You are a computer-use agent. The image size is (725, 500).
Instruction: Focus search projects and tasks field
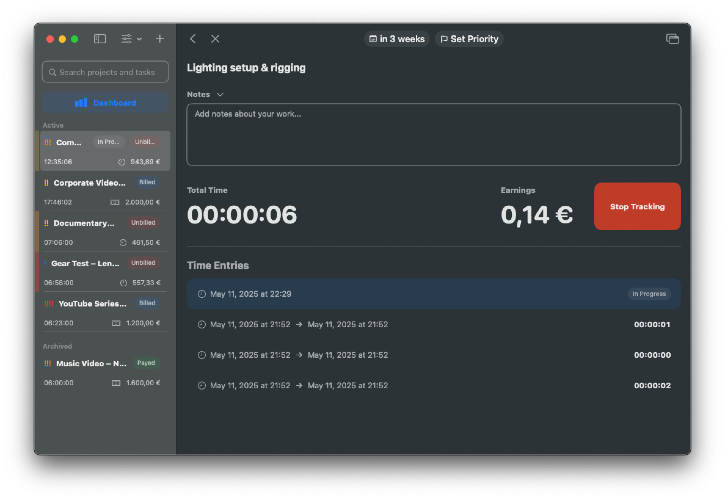coord(105,72)
